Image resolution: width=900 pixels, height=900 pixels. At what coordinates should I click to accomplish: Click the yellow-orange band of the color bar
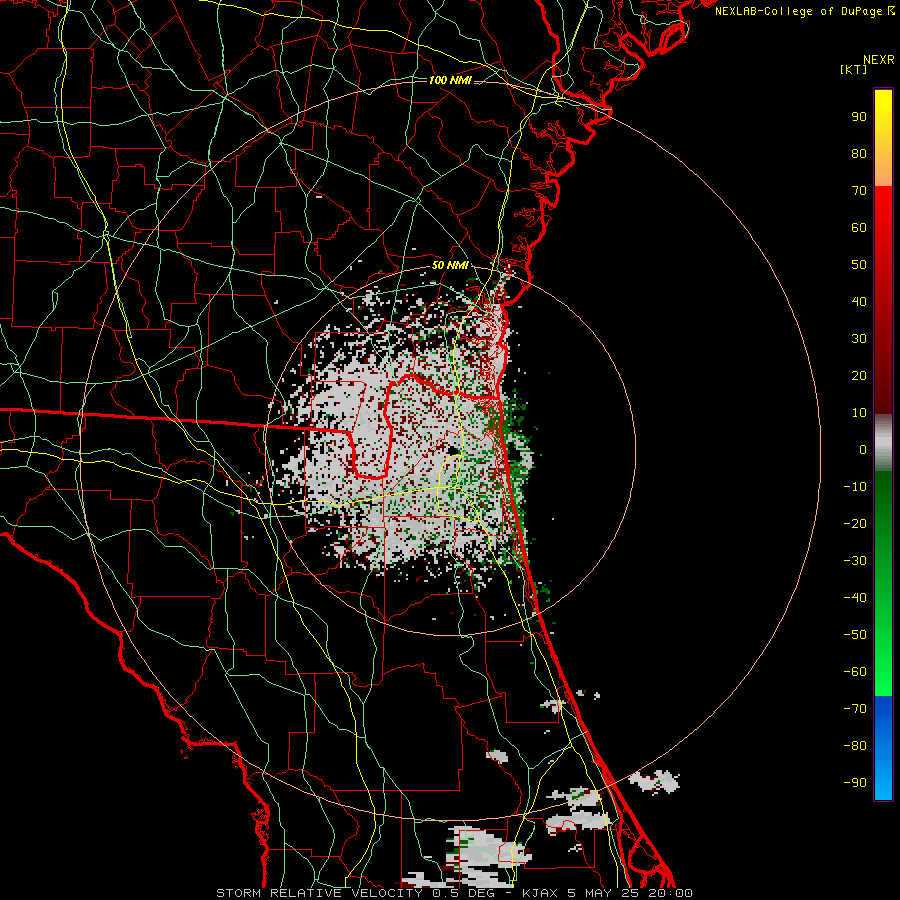[883, 138]
